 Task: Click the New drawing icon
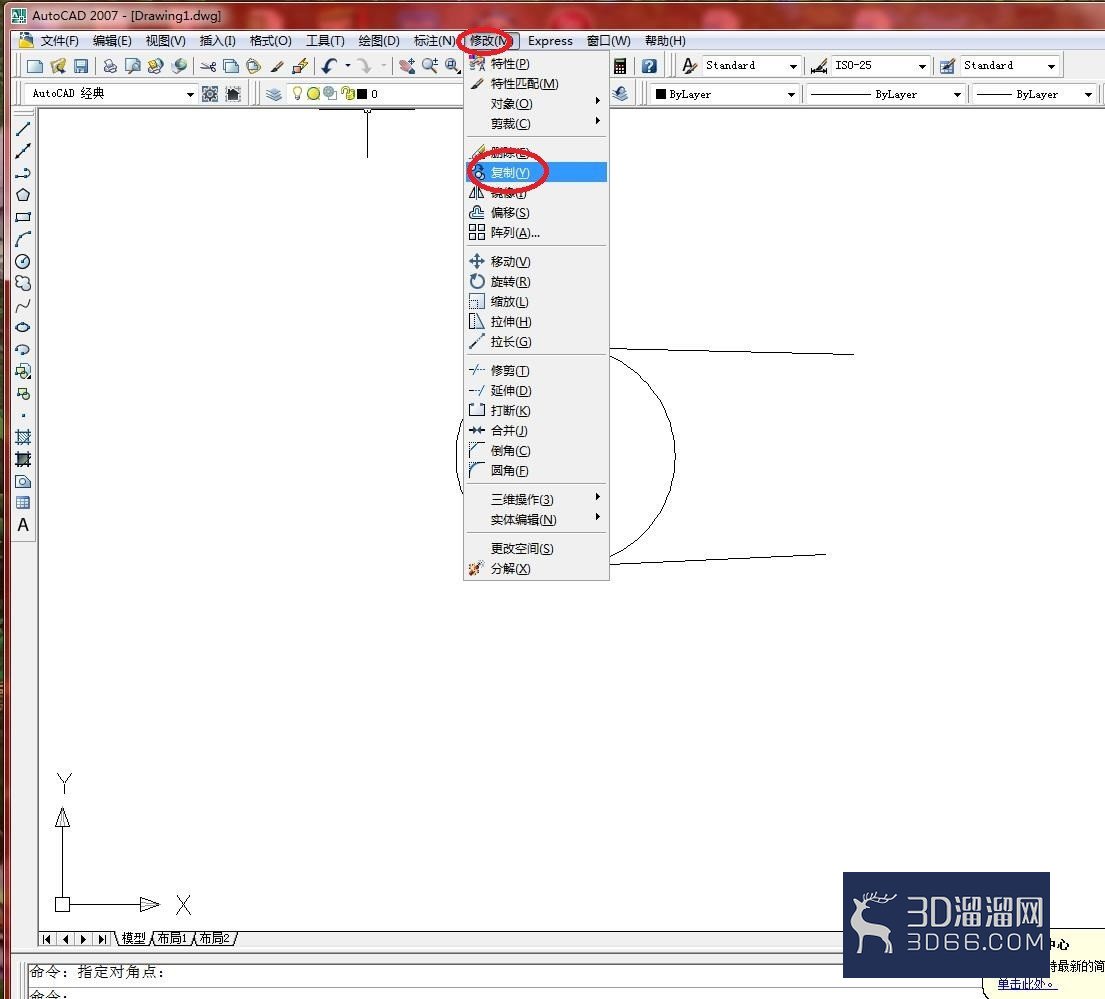(35, 66)
